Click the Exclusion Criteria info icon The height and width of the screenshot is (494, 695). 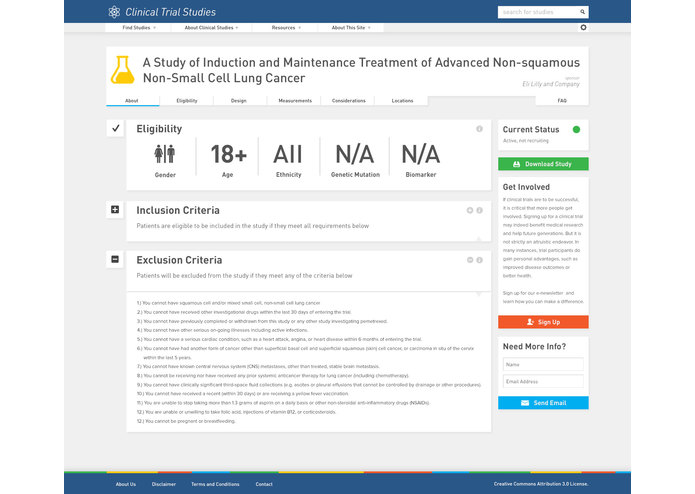pyautogui.click(x=480, y=260)
